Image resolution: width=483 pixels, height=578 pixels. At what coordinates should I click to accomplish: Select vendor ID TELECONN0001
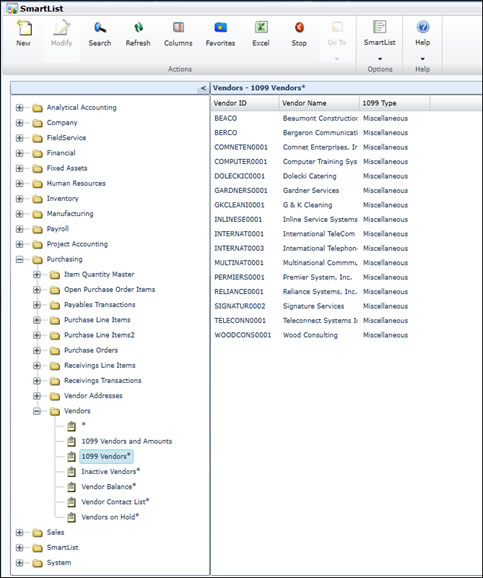(x=240, y=321)
